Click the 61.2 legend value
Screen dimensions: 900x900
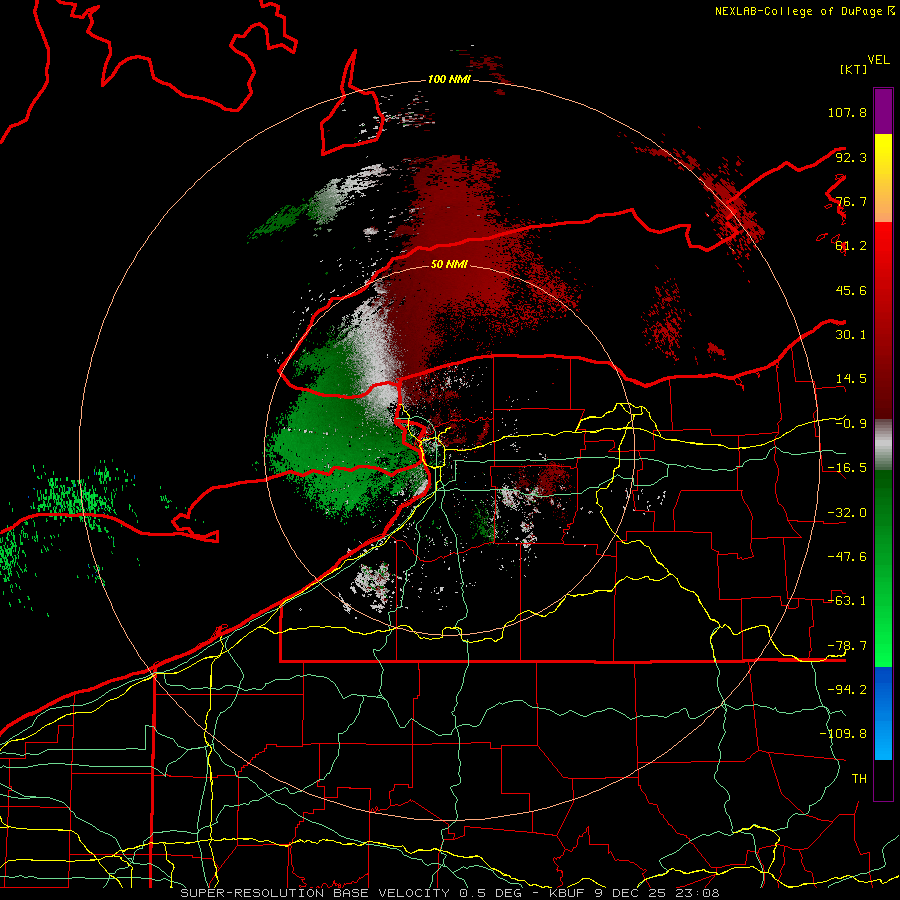[x=851, y=246]
